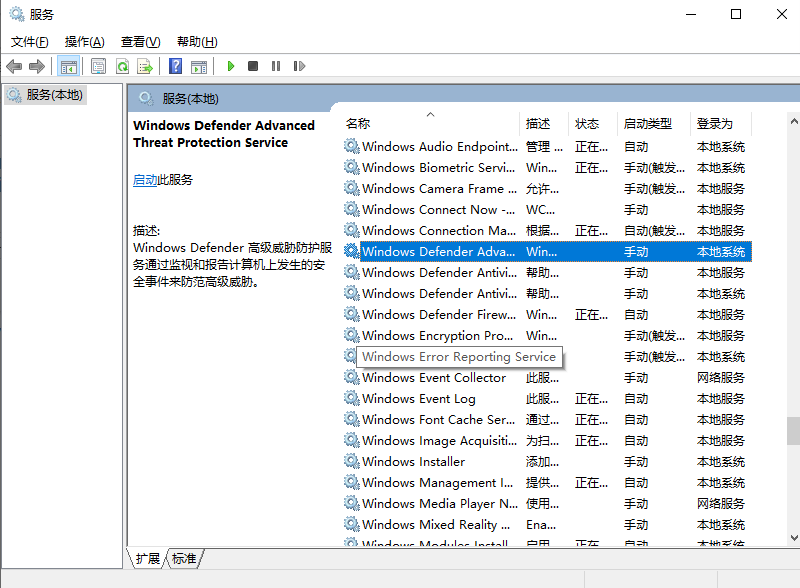Click the Back arrow toolbar icon
This screenshot has width=800, height=588.
coord(14,66)
